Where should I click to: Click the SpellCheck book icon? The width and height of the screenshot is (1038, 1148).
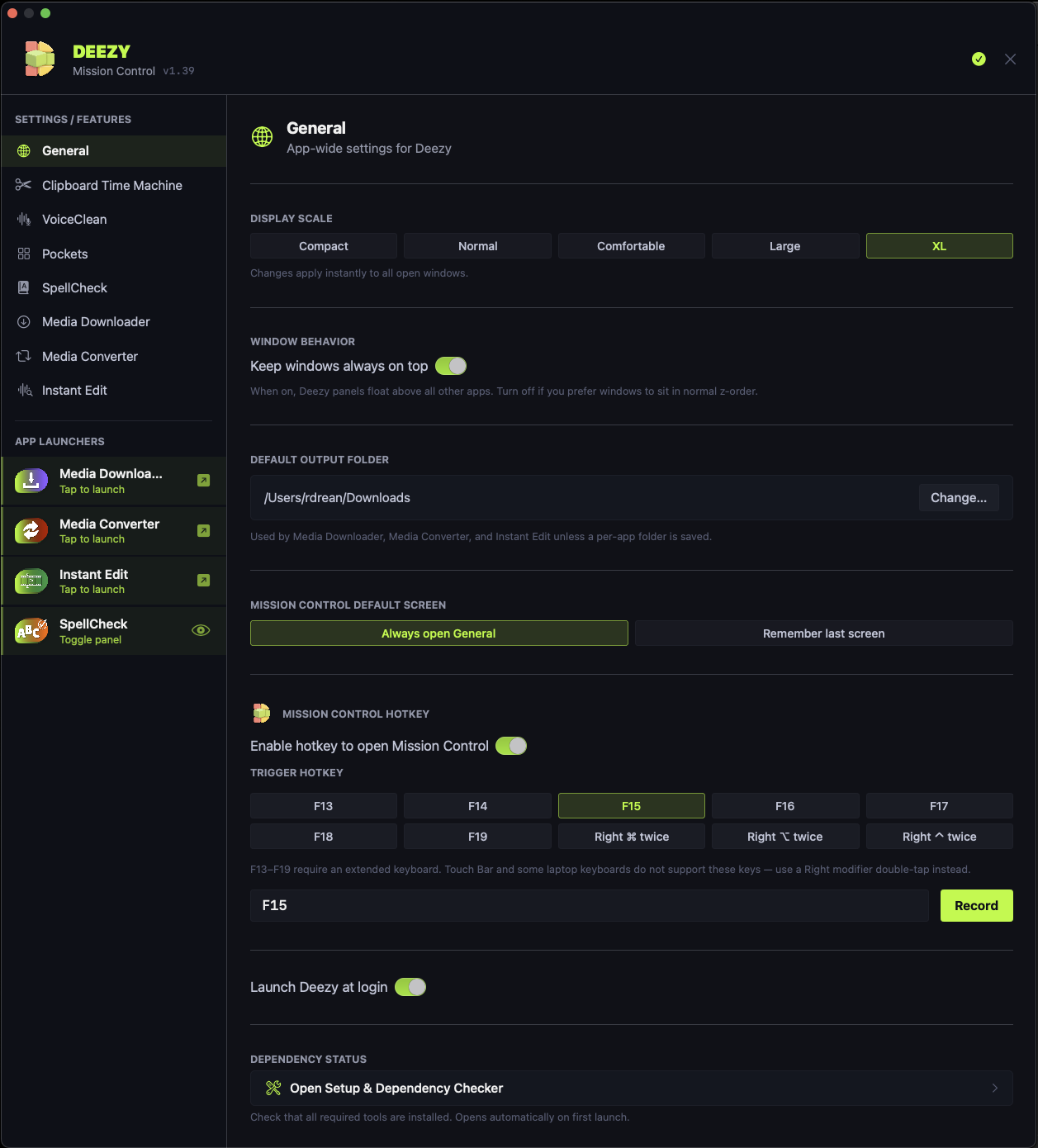pyautogui.click(x=24, y=287)
